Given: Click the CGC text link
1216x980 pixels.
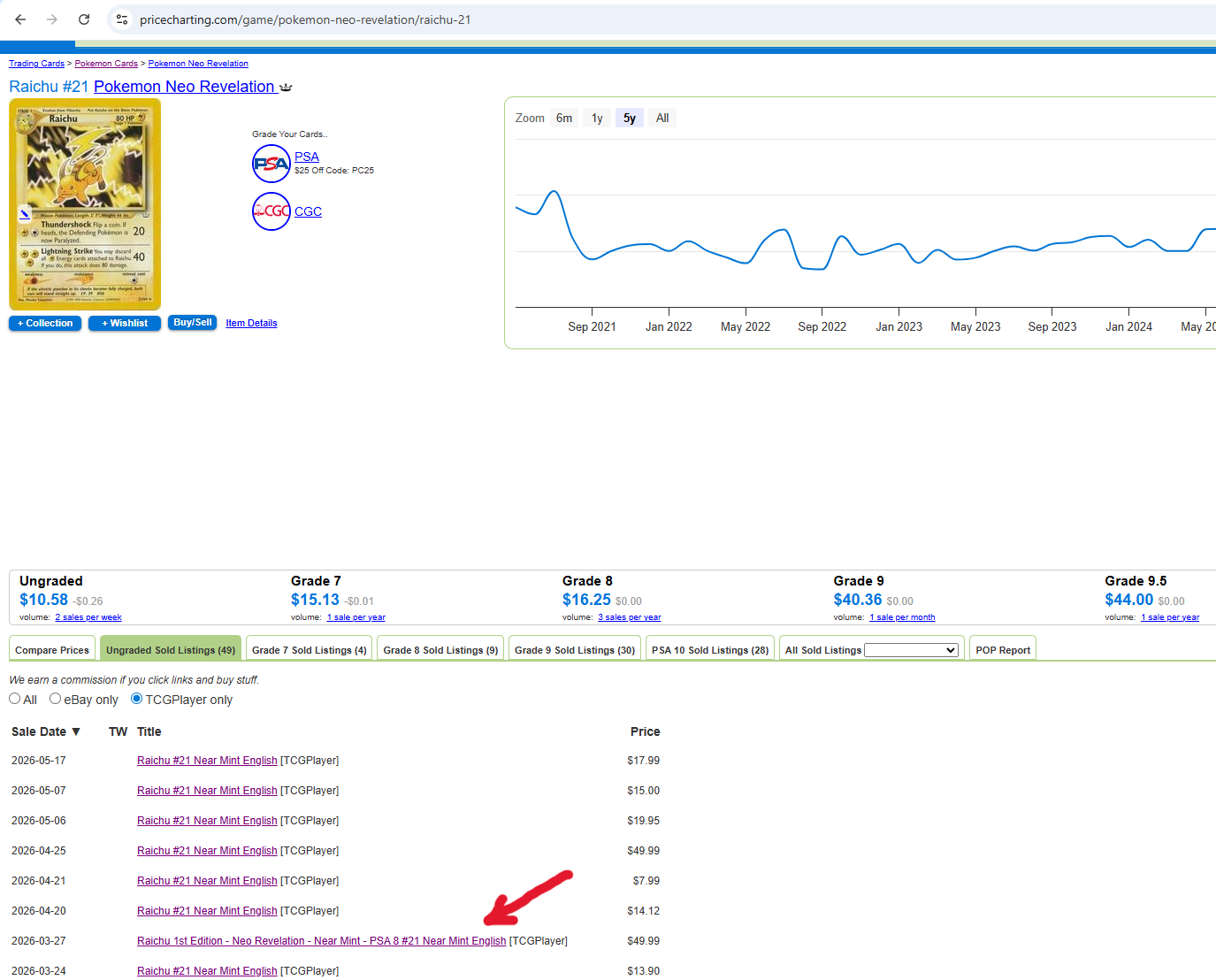Looking at the screenshot, I should click(x=308, y=211).
